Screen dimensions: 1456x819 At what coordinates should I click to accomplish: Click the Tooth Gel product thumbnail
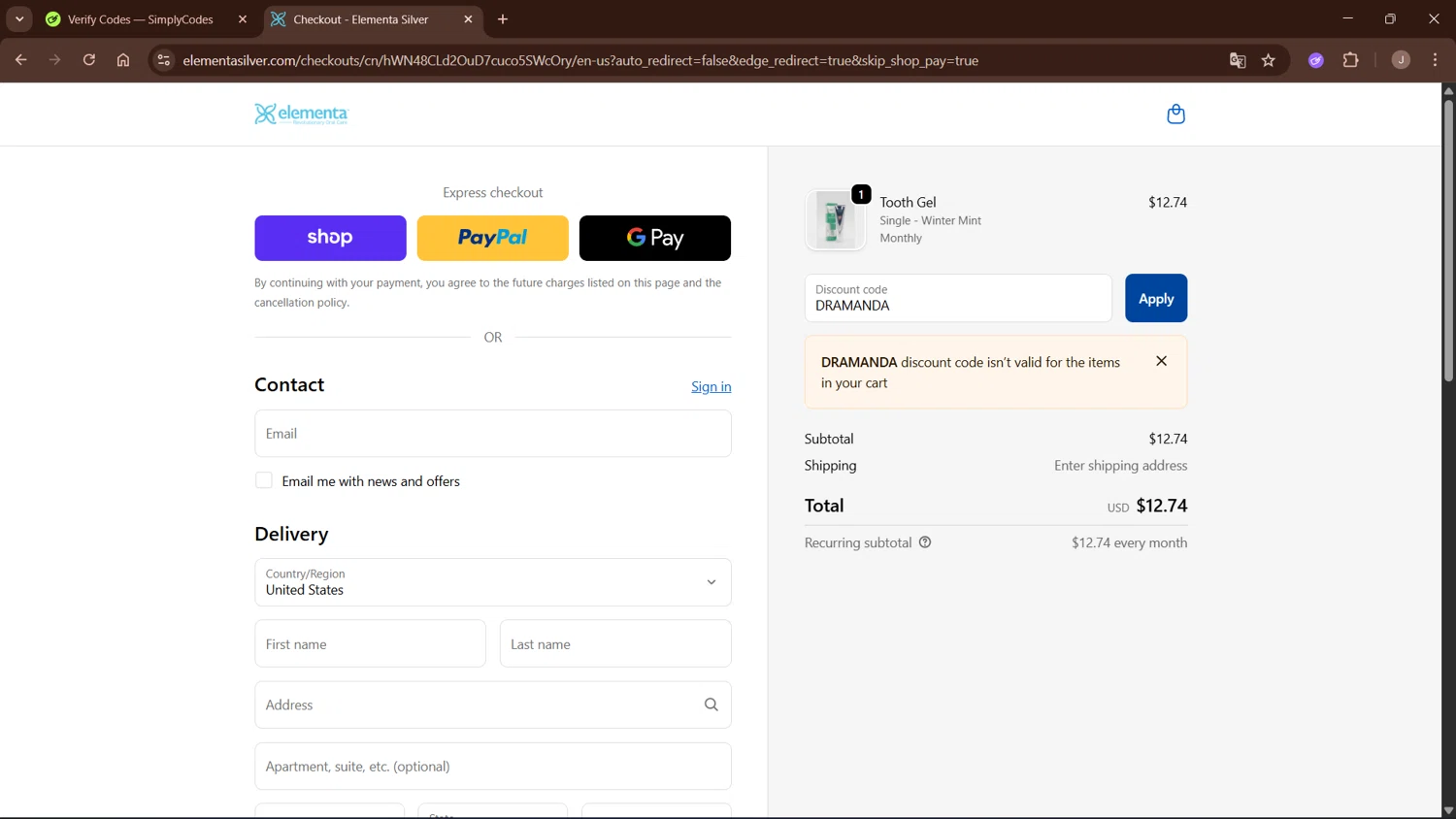point(835,219)
